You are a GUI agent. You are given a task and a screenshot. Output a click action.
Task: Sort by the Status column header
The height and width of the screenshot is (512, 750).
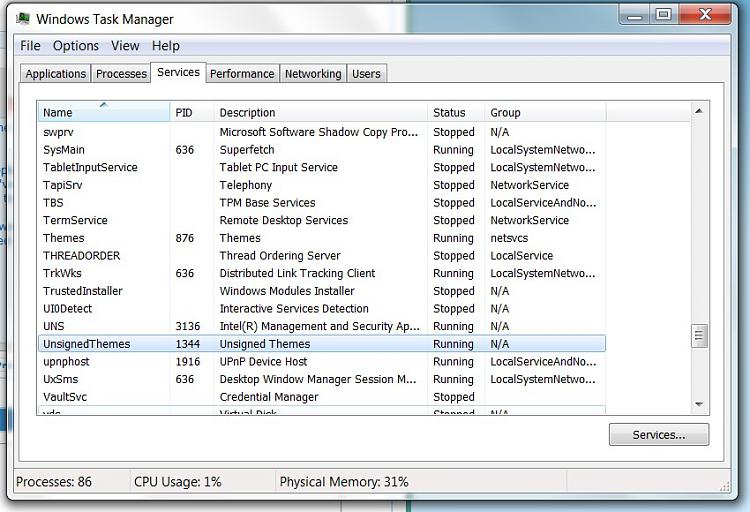point(455,112)
